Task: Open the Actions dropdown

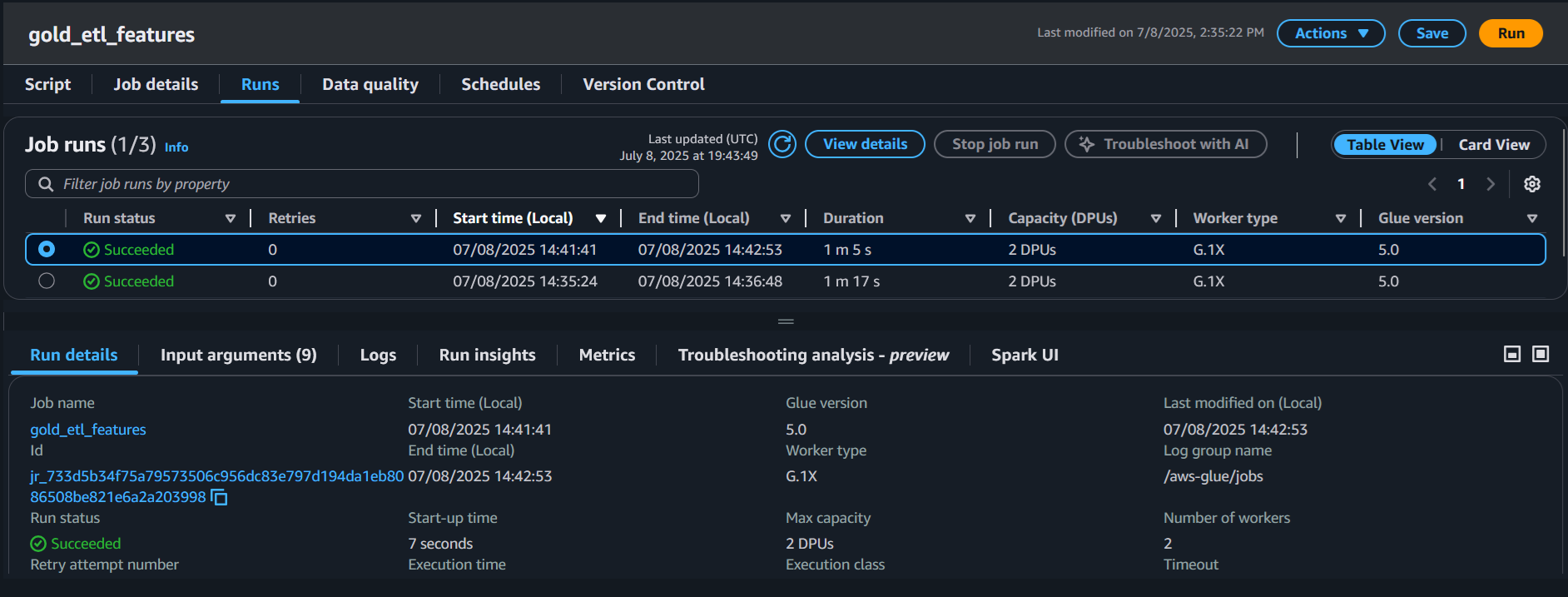Action: (x=1331, y=33)
